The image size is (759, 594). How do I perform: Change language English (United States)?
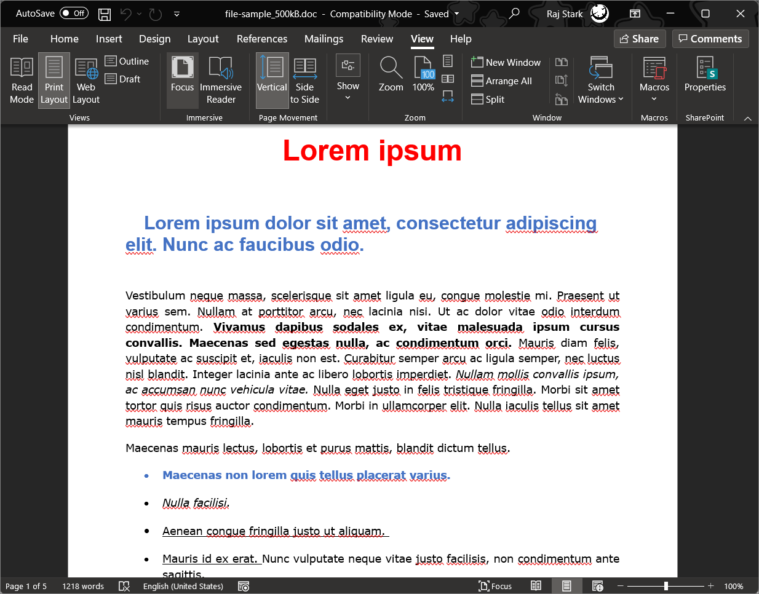tap(183, 586)
